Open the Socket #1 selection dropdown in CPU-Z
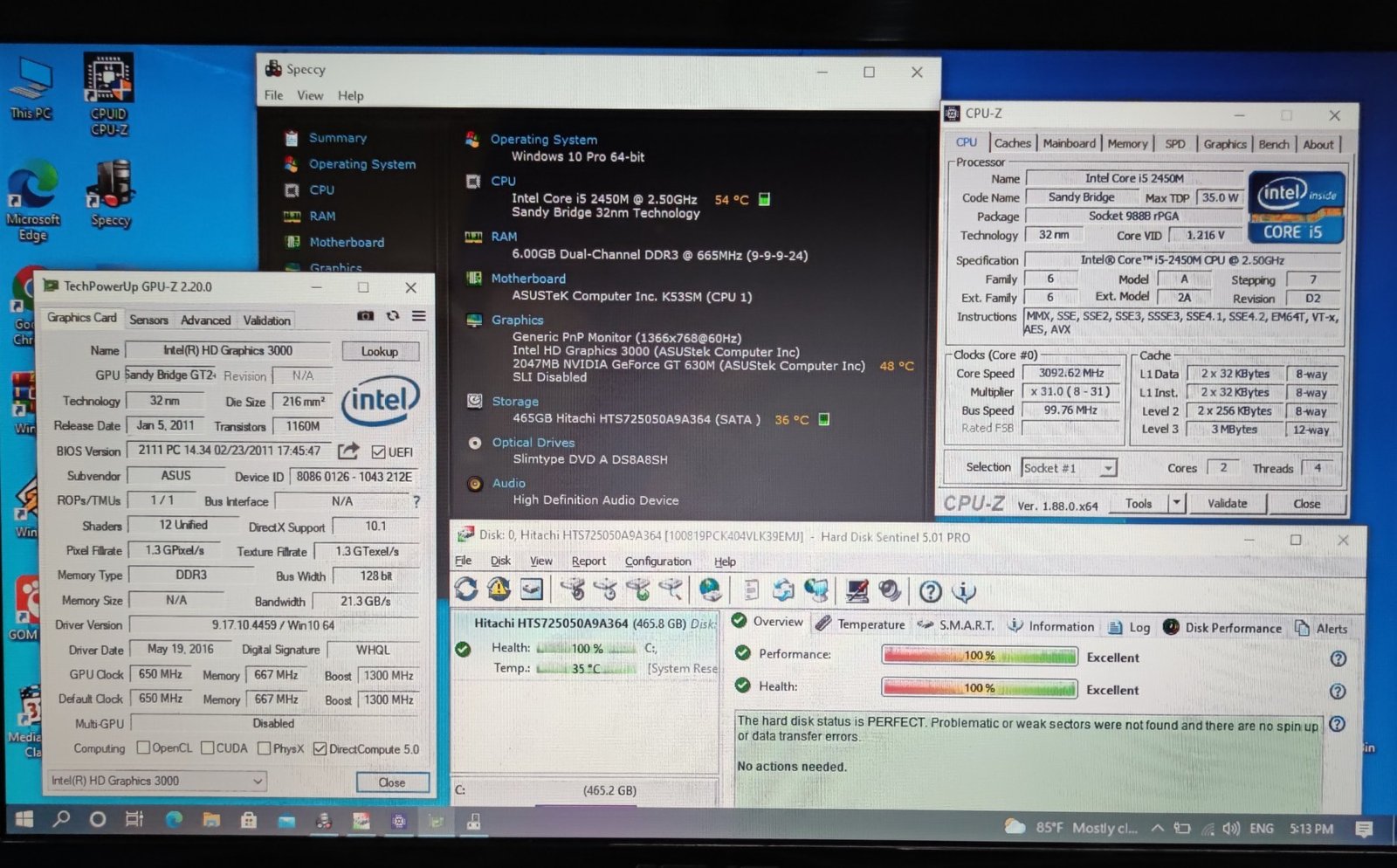This screenshot has width=1397, height=868. [x=1069, y=468]
